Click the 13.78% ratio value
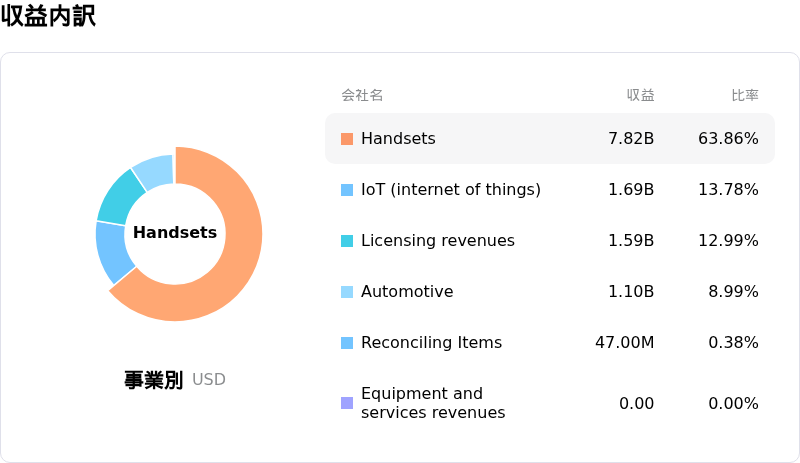This screenshot has width=800, height=463. pyautogui.click(x=728, y=189)
